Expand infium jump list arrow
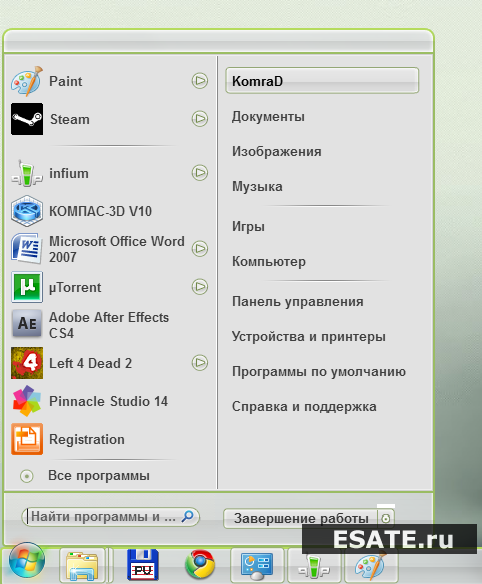Image resolution: width=482 pixels, height=584 pixels. click(x=200, y=172)
